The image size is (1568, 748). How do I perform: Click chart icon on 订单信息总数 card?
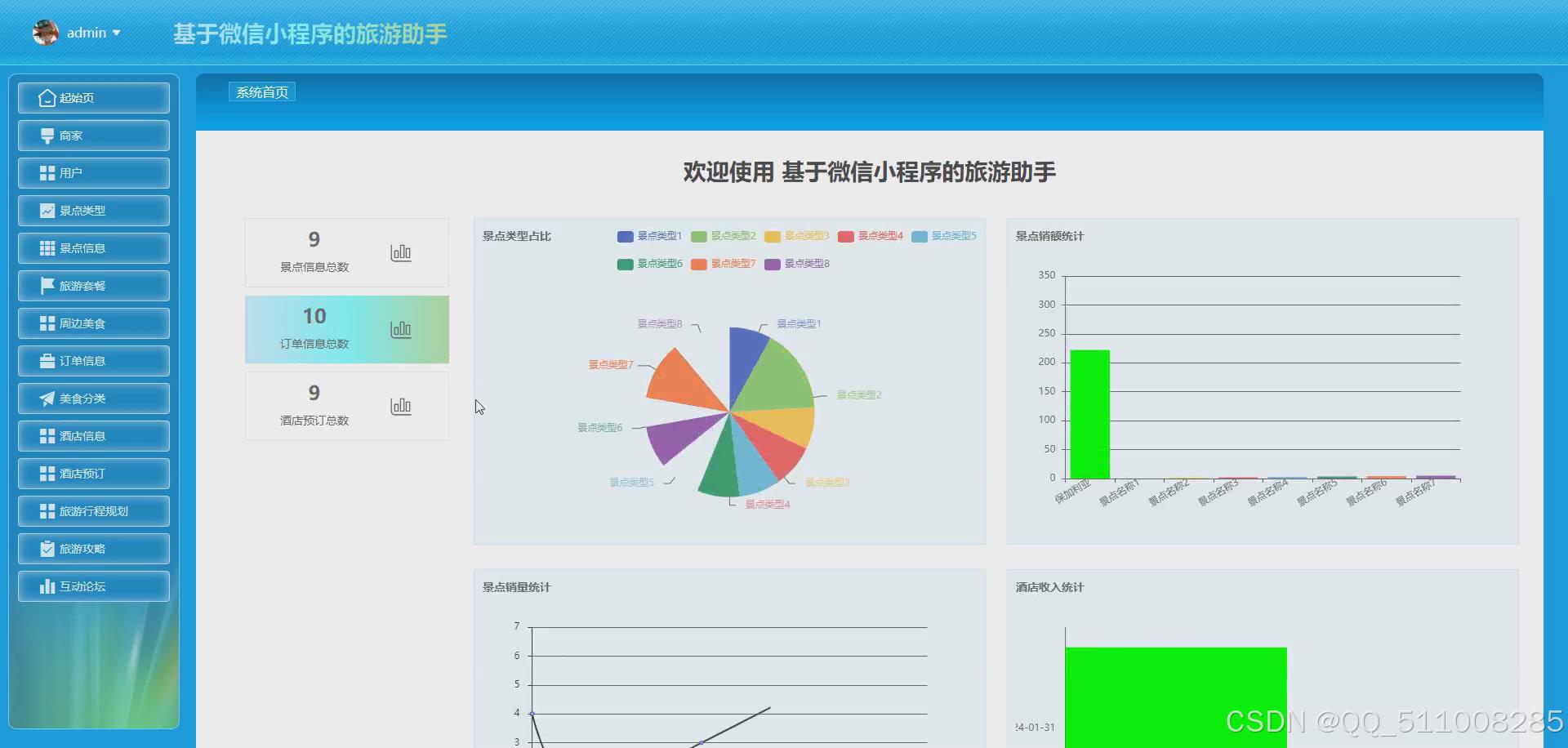tap(401, 329)
